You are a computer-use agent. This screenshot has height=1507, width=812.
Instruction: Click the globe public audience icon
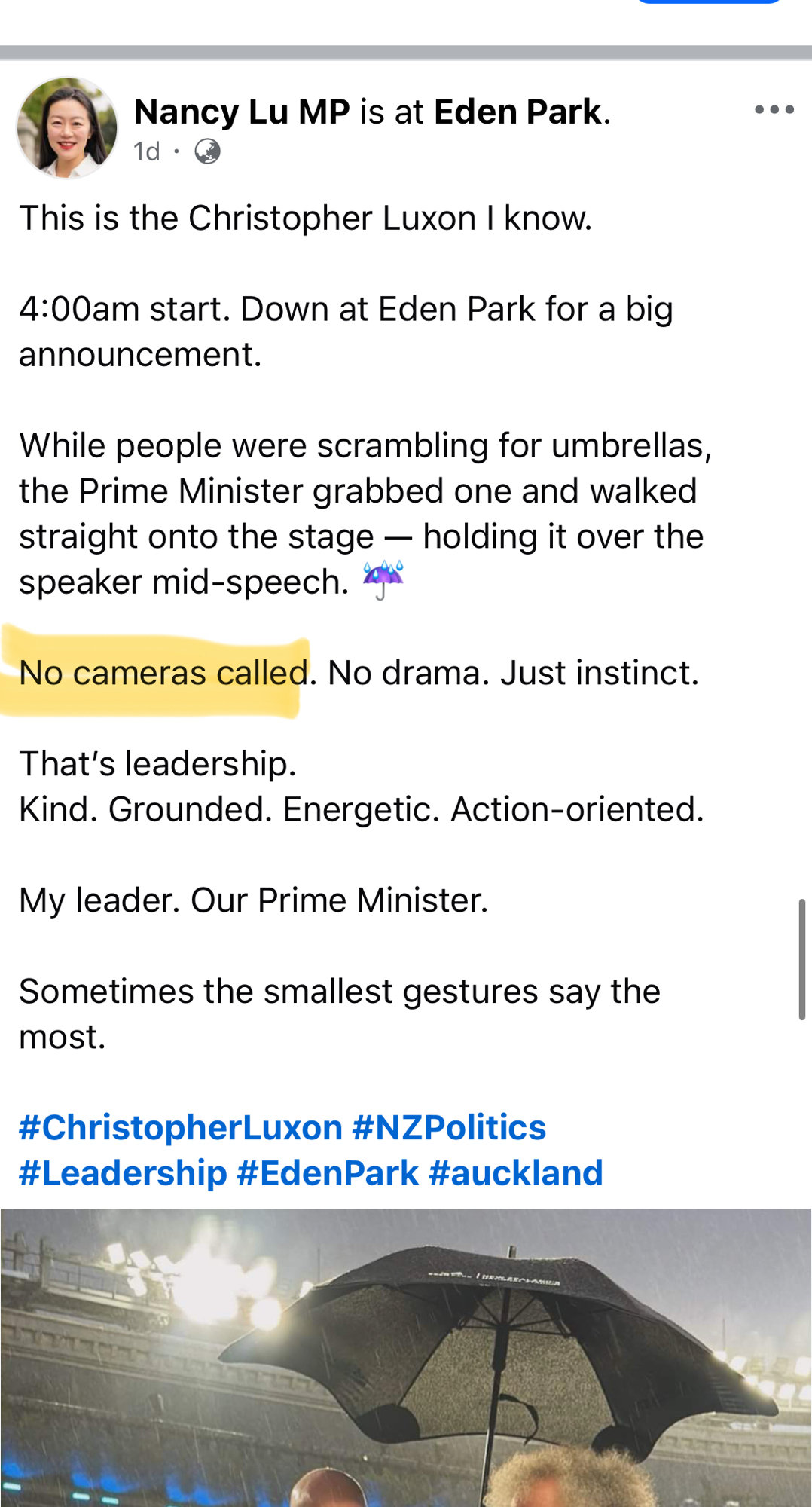207,151
